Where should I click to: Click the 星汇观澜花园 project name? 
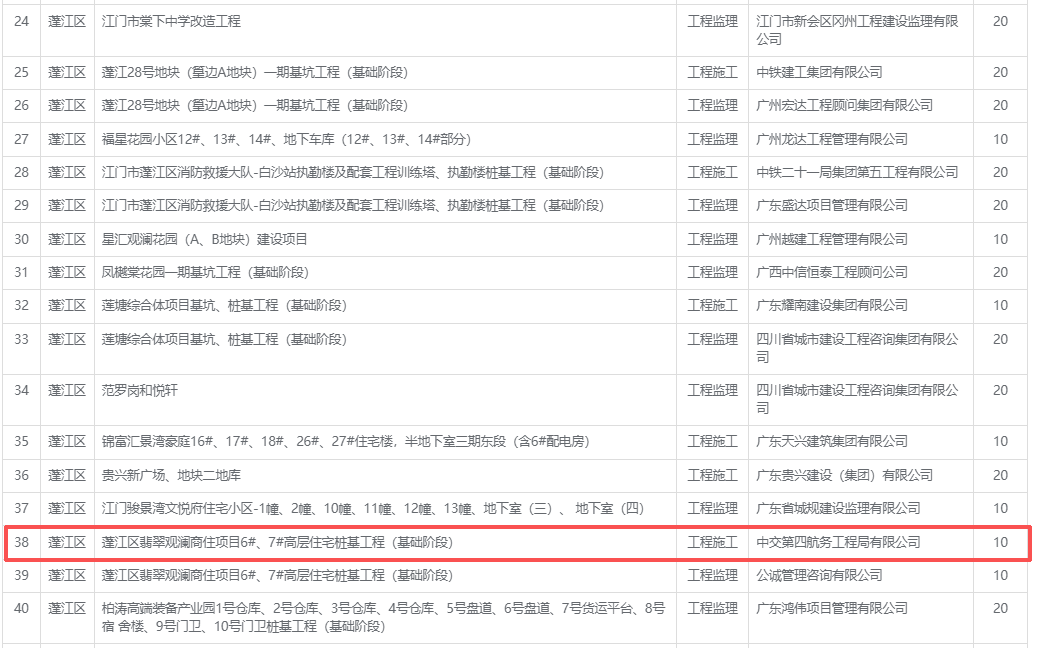(x=205, y=239)
